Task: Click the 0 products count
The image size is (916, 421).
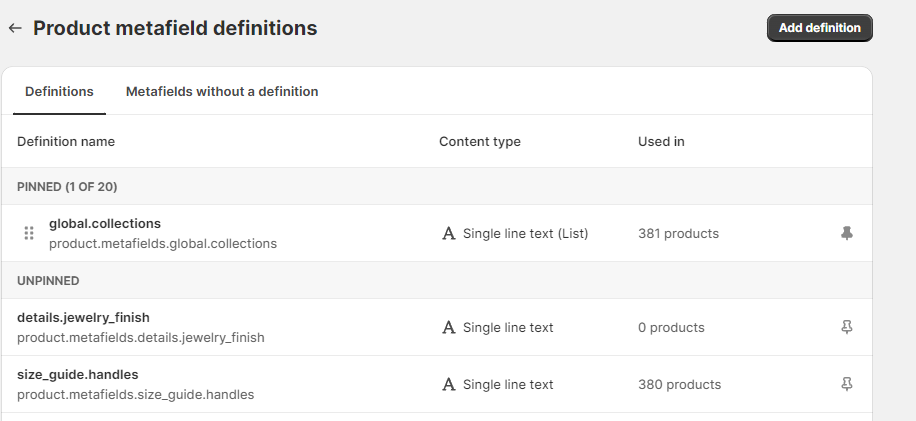Action: point(671,328)
